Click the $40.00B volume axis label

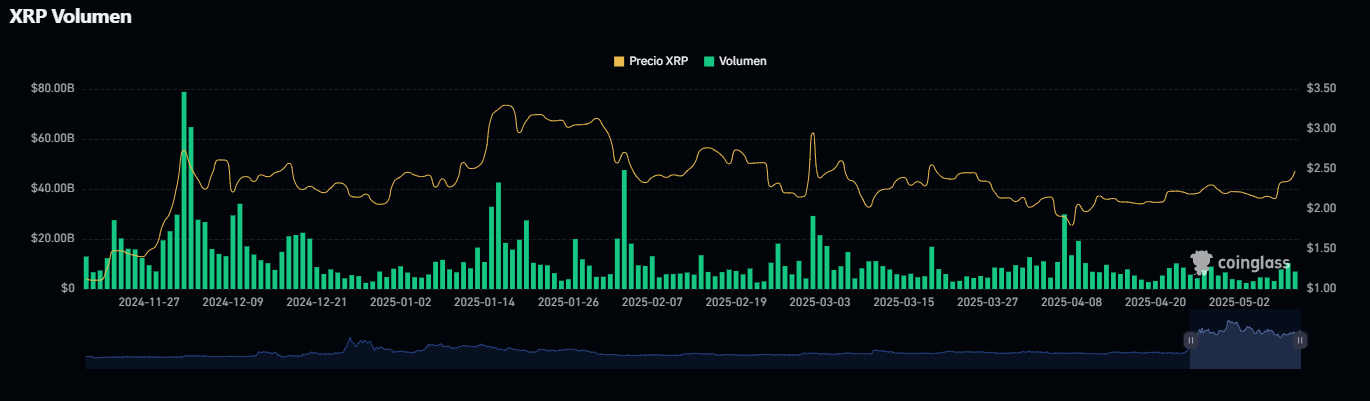53,189
